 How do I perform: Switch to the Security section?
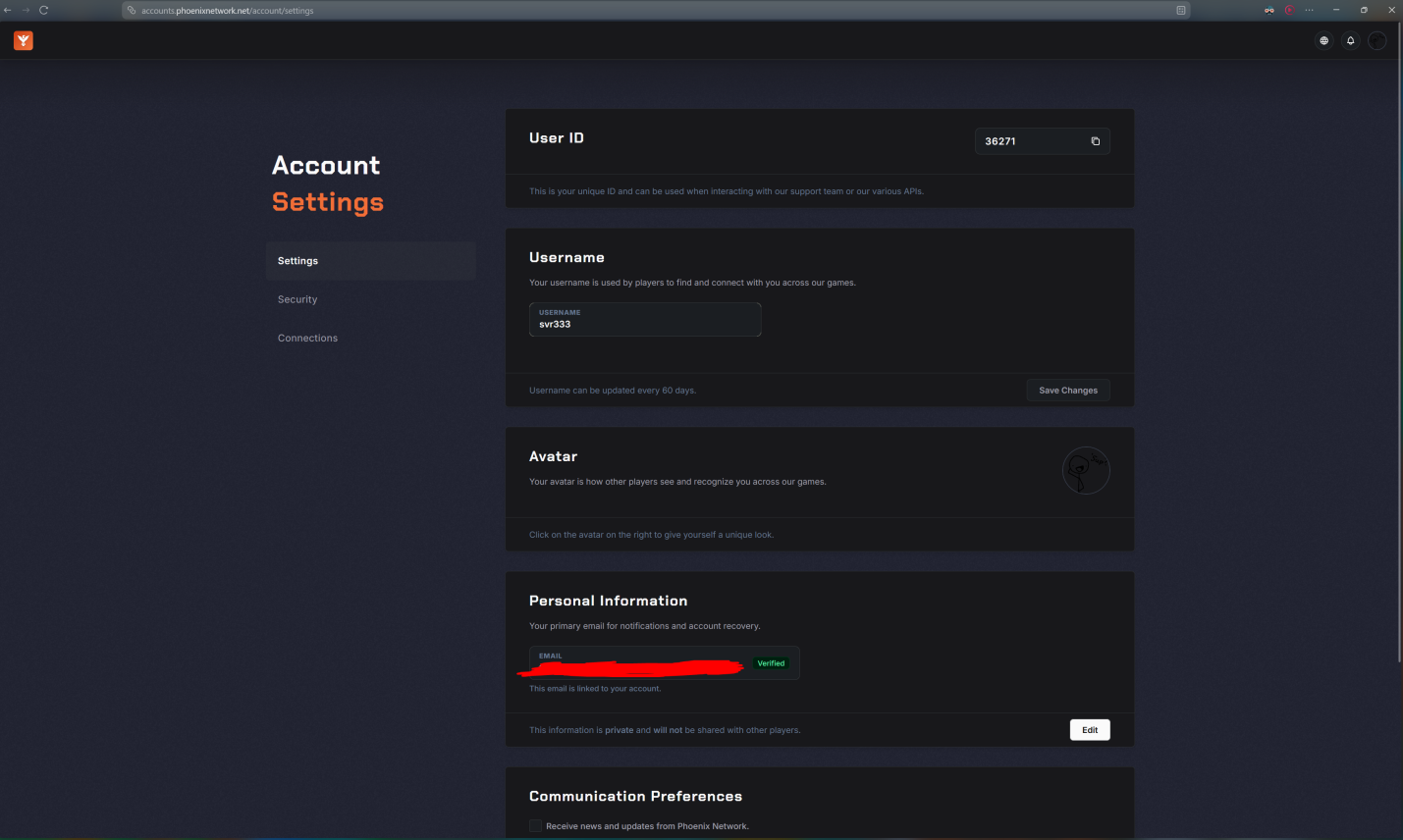pos(297,299)
